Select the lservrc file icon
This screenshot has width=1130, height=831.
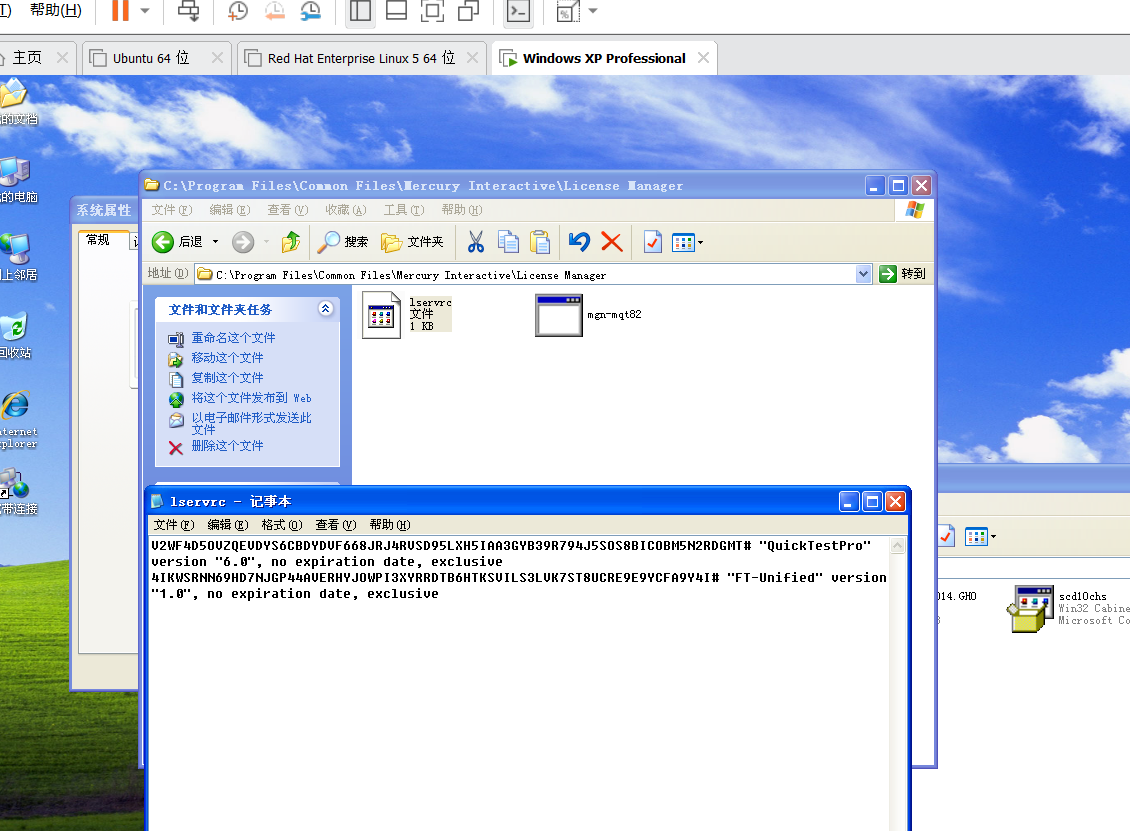(381, 315)
